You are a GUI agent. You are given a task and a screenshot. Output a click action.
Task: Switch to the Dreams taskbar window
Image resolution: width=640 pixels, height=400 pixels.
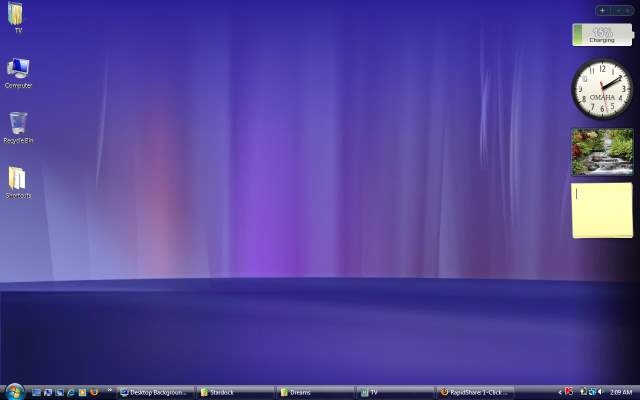point(316,393)
